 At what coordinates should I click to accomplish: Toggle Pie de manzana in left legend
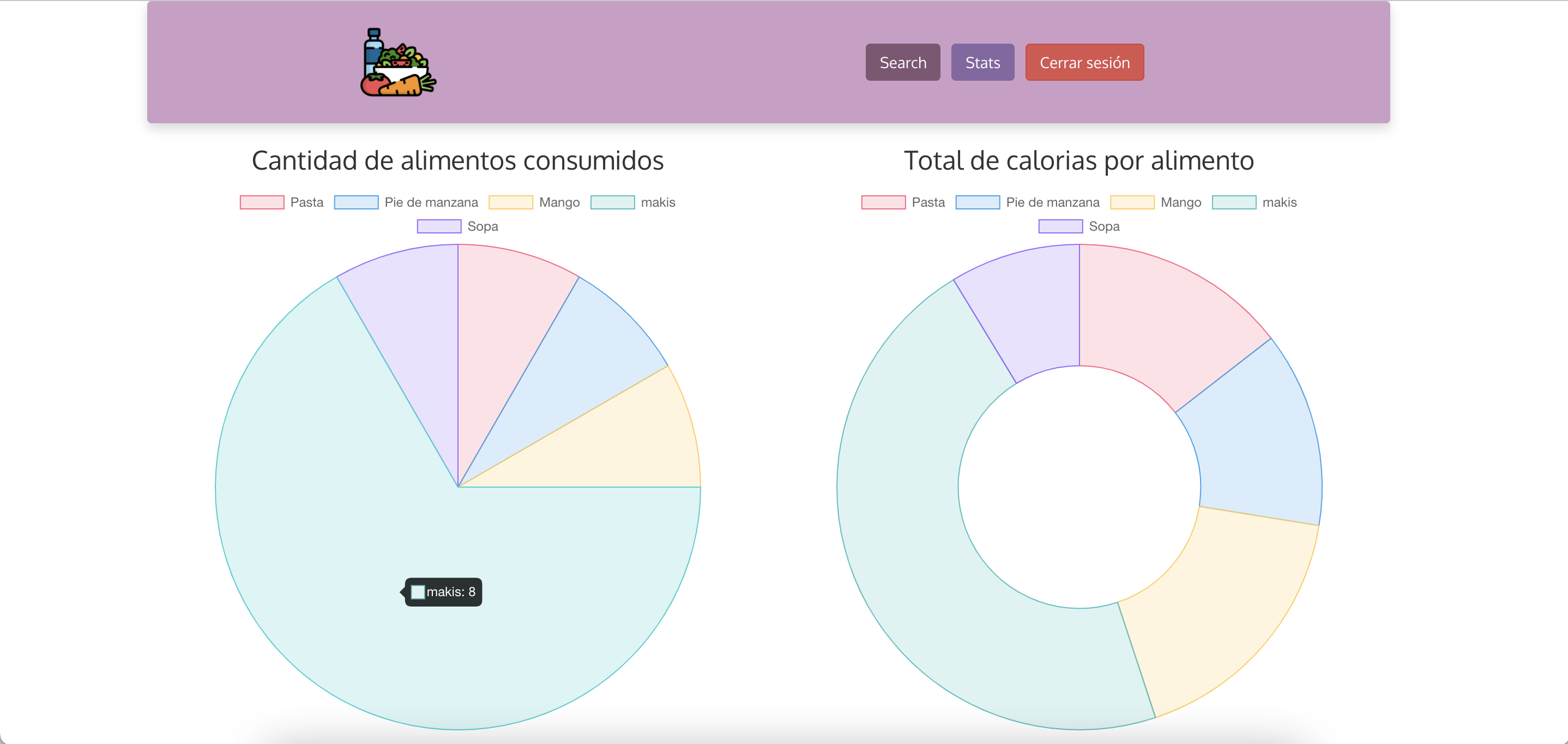pos(356,202)
